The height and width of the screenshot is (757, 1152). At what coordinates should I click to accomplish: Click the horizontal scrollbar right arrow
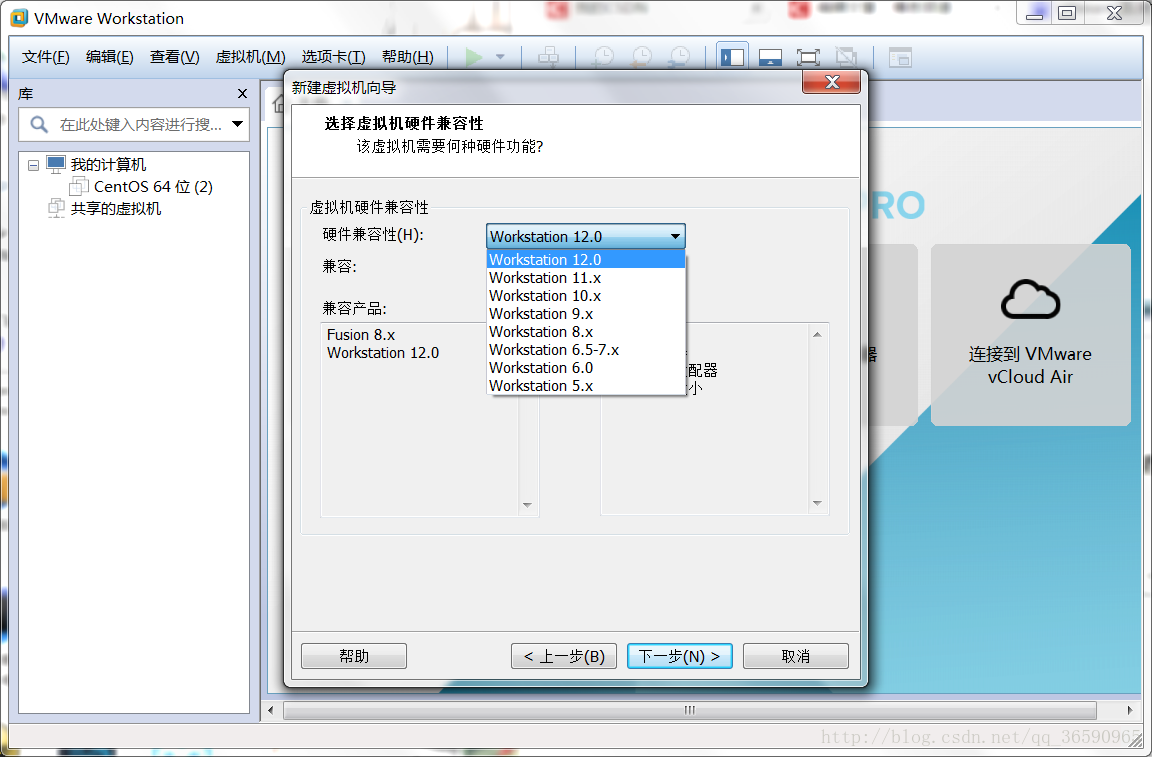[1130, 710]
